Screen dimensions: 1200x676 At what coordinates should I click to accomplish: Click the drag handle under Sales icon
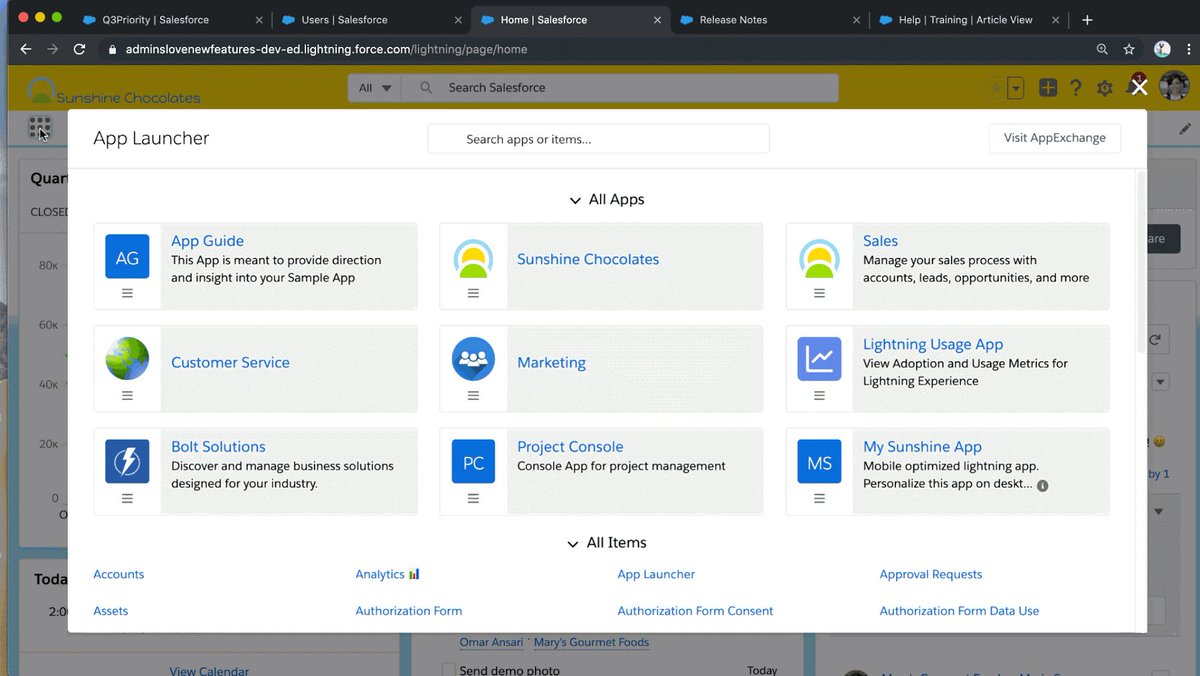[x=819, y=293]
